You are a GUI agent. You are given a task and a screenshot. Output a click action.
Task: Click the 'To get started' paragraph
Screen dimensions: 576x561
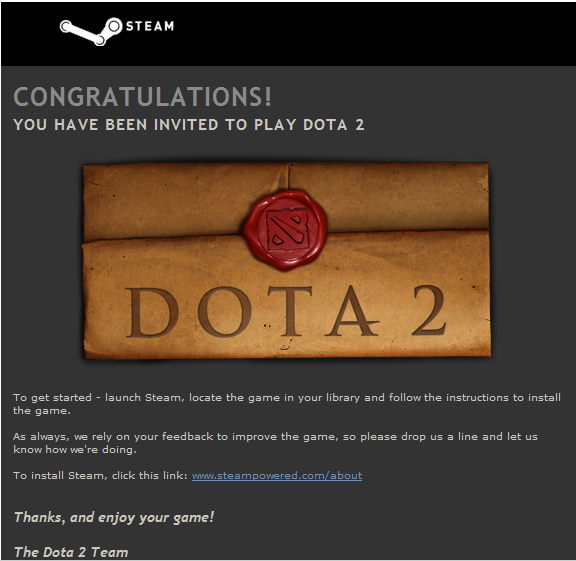(x=287, y=404)
